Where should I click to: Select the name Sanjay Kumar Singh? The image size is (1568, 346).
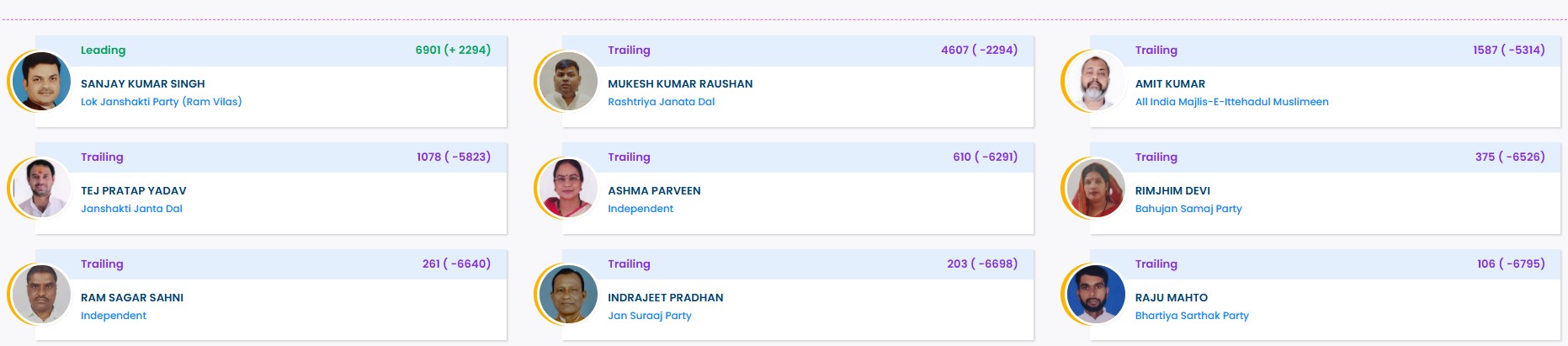(x=142, y=84)
